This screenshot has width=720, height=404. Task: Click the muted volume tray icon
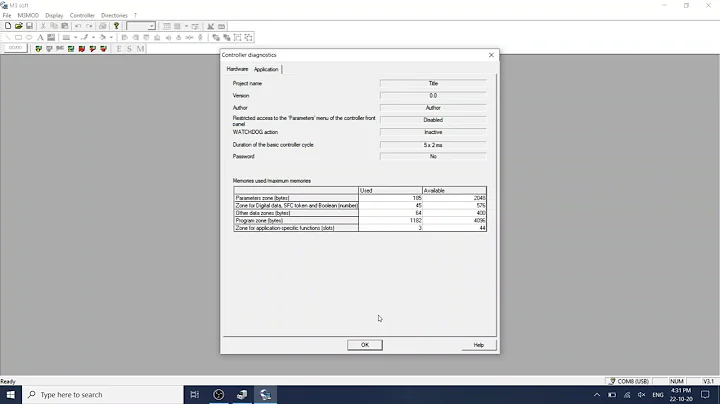coord(641,395)
